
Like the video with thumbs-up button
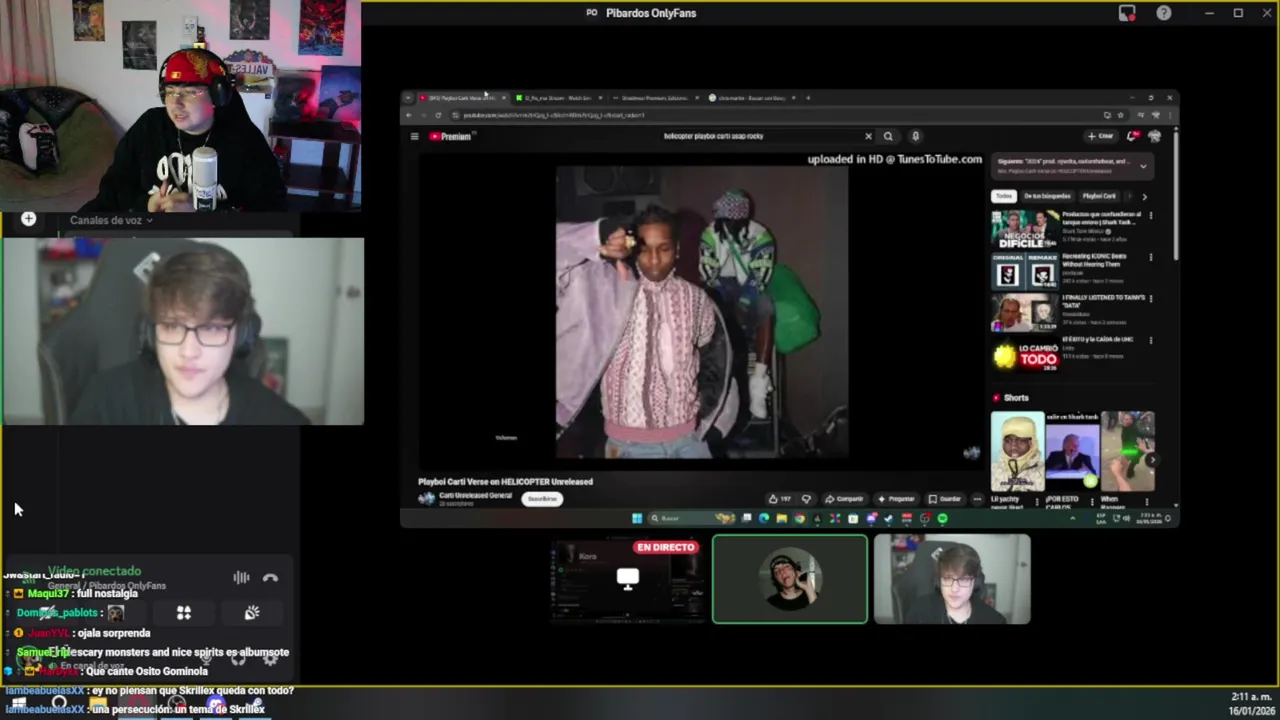(780, 499)
